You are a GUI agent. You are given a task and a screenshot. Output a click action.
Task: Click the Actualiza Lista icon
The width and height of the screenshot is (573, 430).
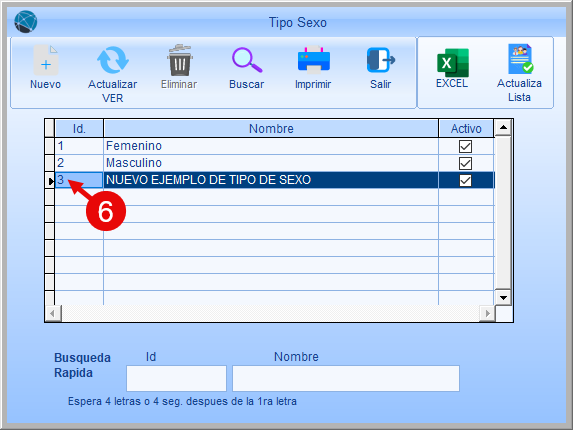point(520,59)
